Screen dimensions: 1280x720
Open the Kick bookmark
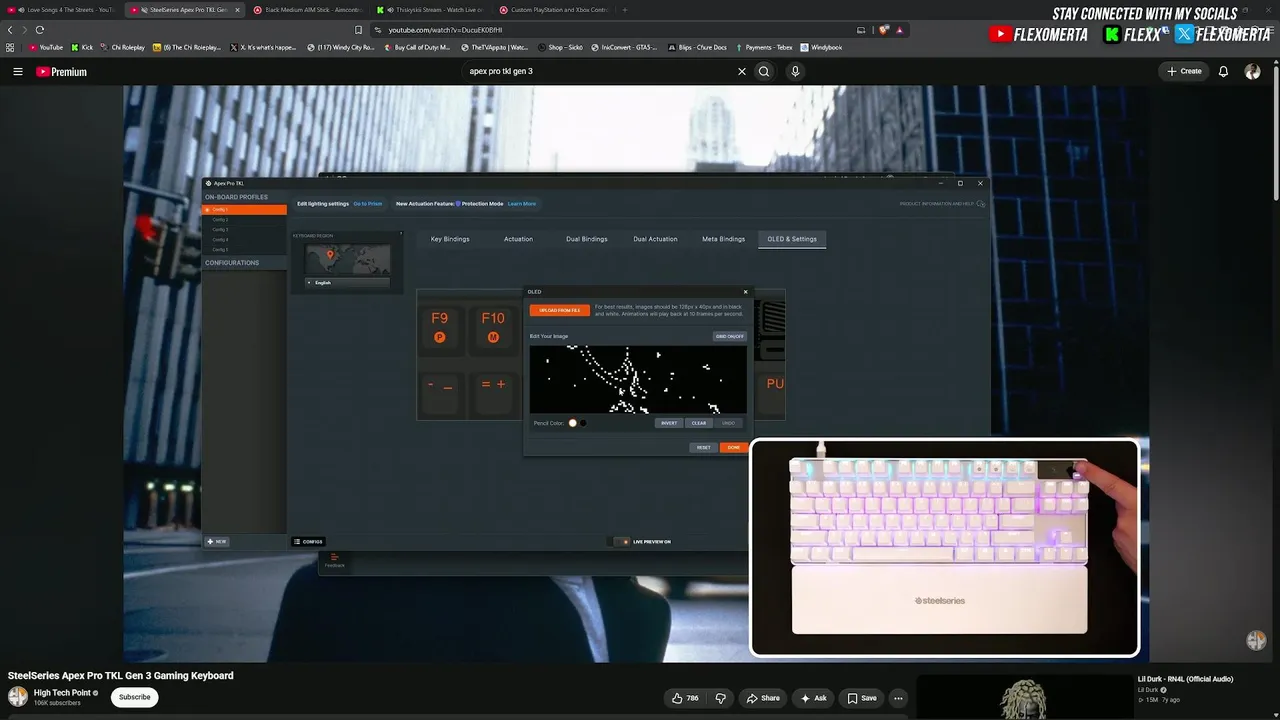[x=82, y=47]
